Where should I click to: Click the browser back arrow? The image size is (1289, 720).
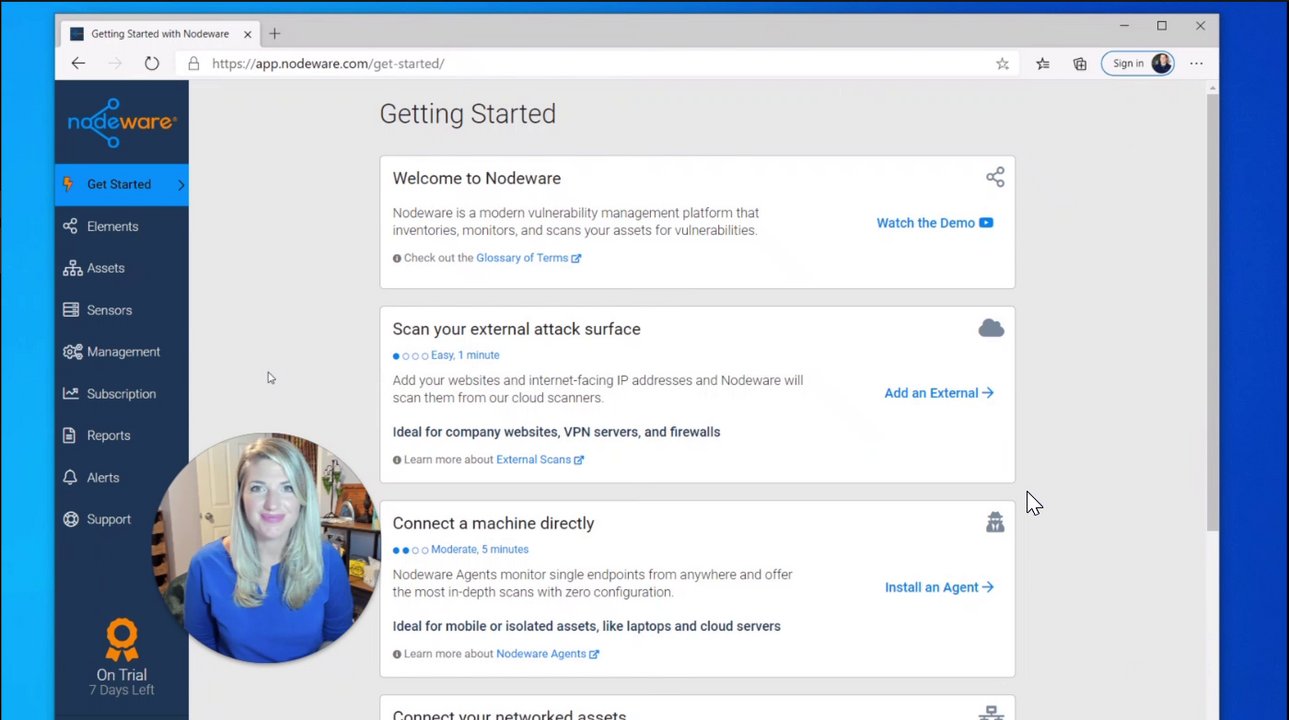[78, 63]
